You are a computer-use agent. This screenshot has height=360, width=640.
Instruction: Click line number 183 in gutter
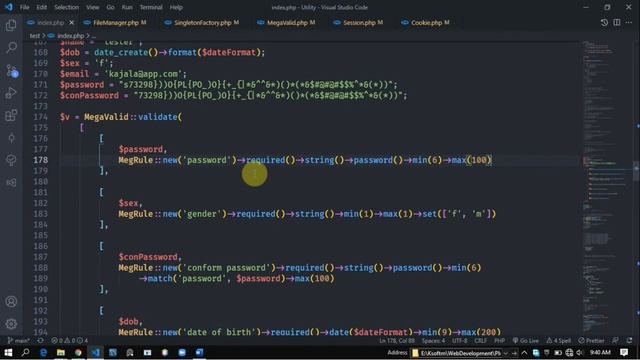(x=40, y=214)
